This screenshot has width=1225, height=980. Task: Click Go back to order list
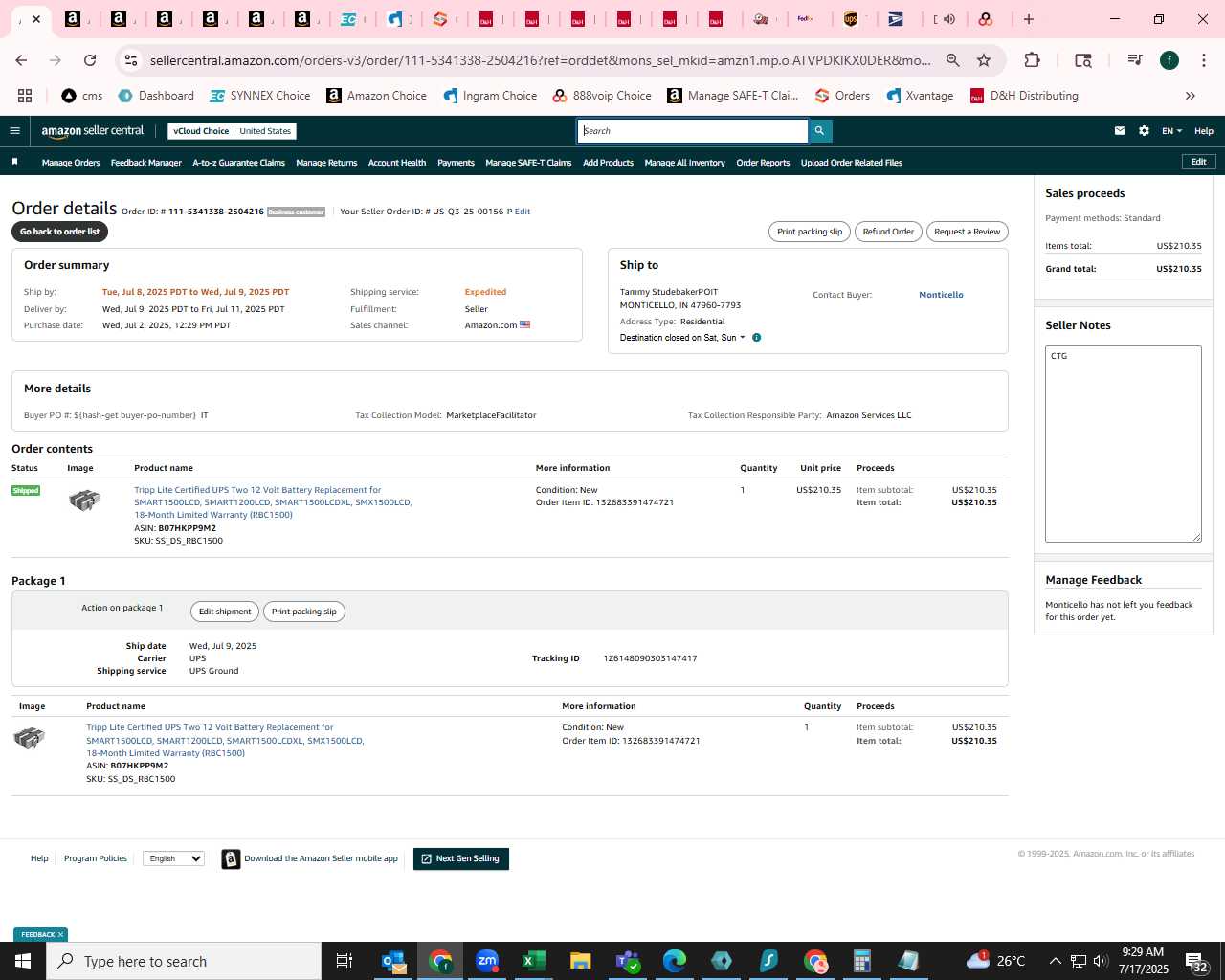[x=59, y=232]
